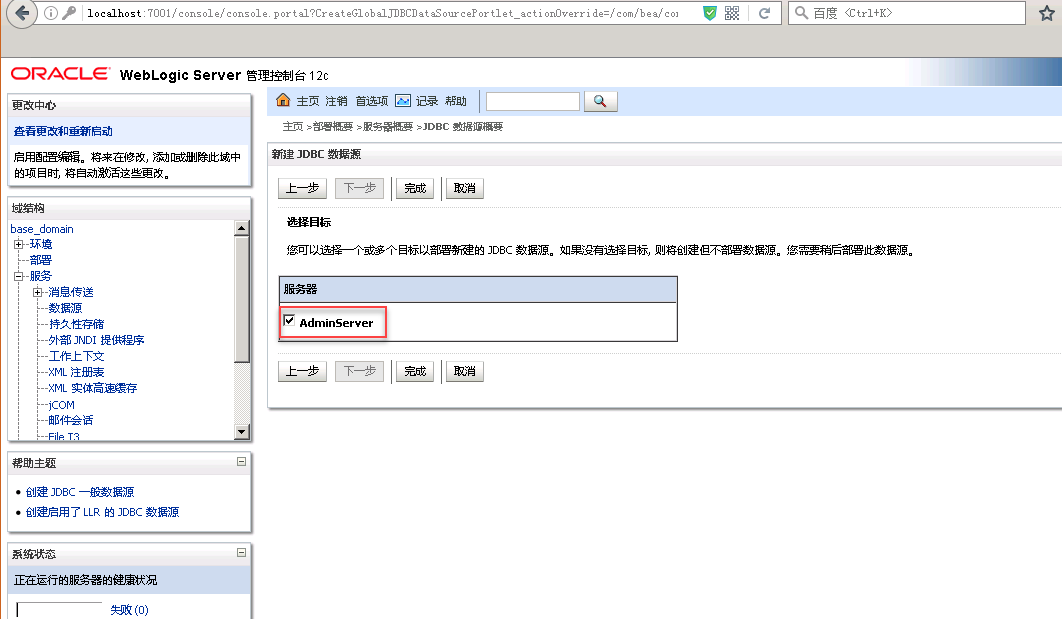Click the browser back arrow button
Viewport: 1062px width, 619px height.
(x=22, y=13)
